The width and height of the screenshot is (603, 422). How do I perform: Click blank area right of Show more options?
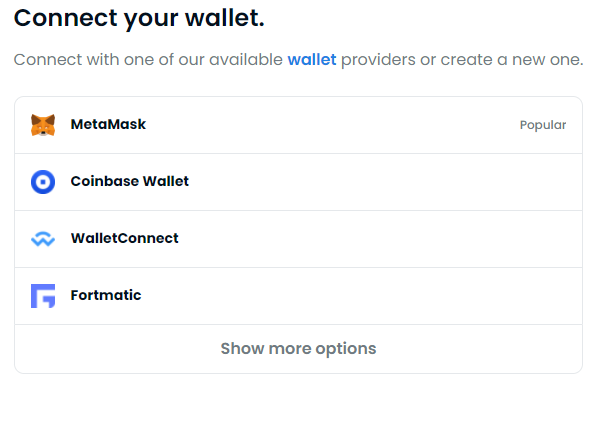[479, 349]
